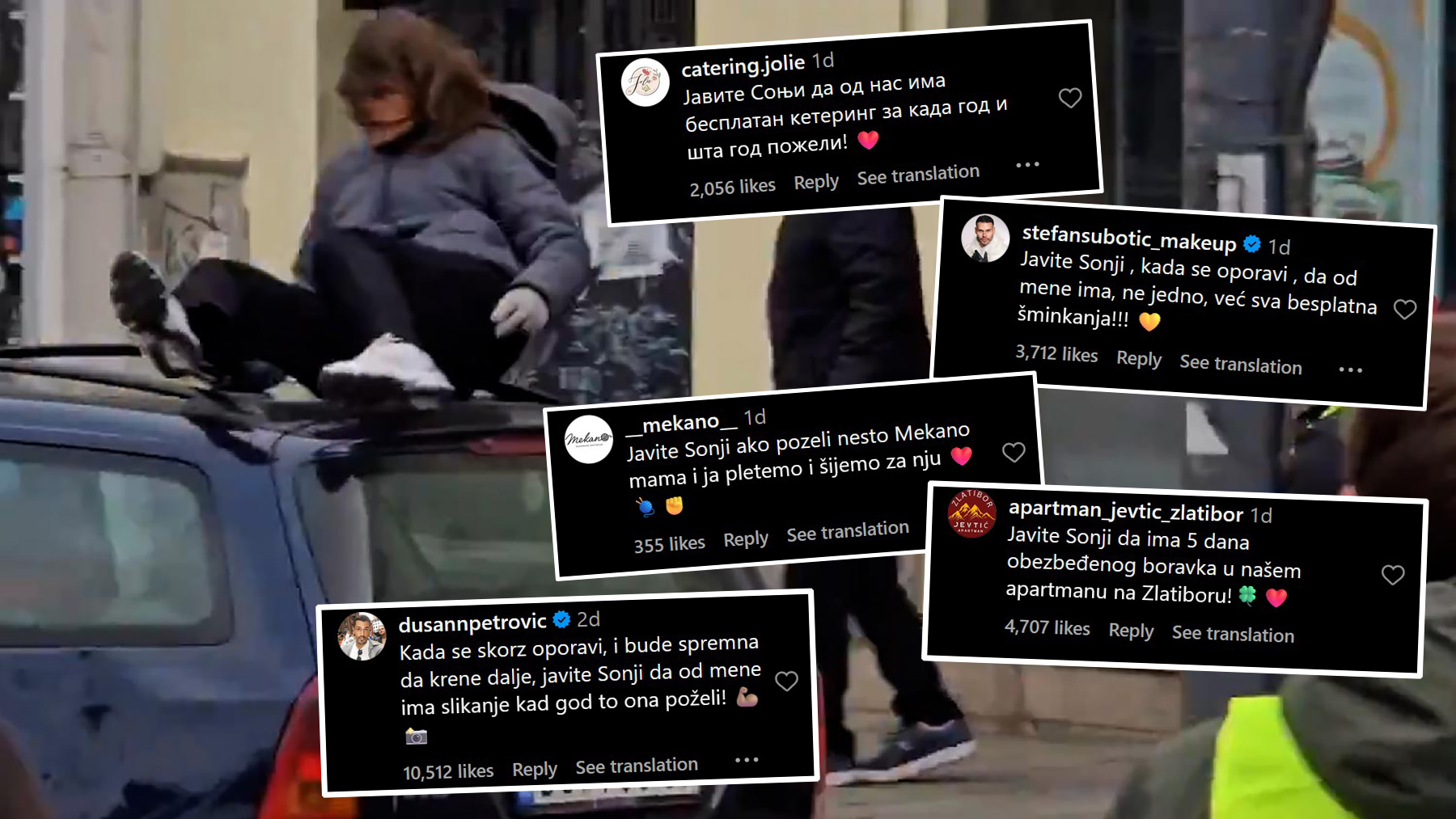This screenshot has height=819, width=1456.
Task: Like dusannpetrovic's comment heart icon
Action: 786,682
